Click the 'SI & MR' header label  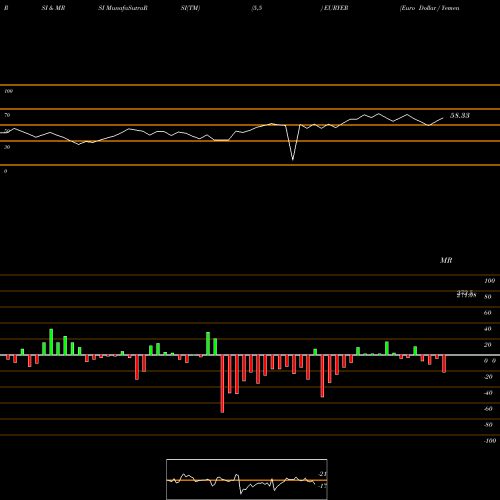pos(53,8)
